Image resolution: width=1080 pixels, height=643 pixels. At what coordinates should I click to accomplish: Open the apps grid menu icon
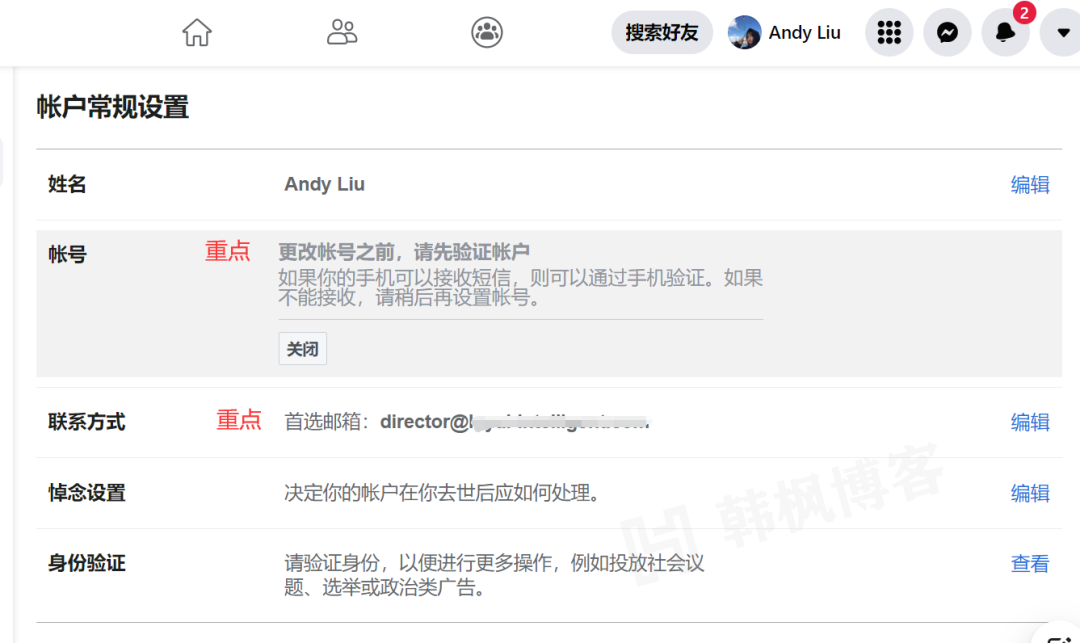[889, 32]
